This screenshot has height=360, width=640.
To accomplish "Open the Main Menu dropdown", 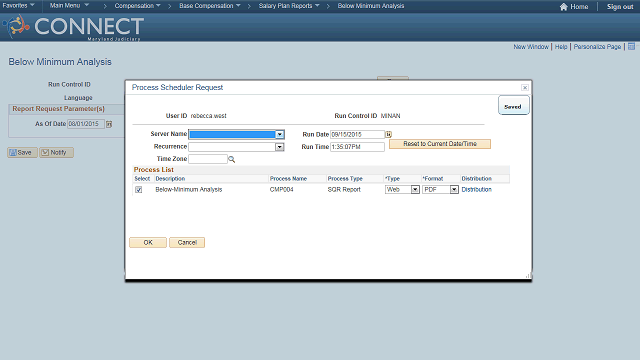I will coord(69,6).
